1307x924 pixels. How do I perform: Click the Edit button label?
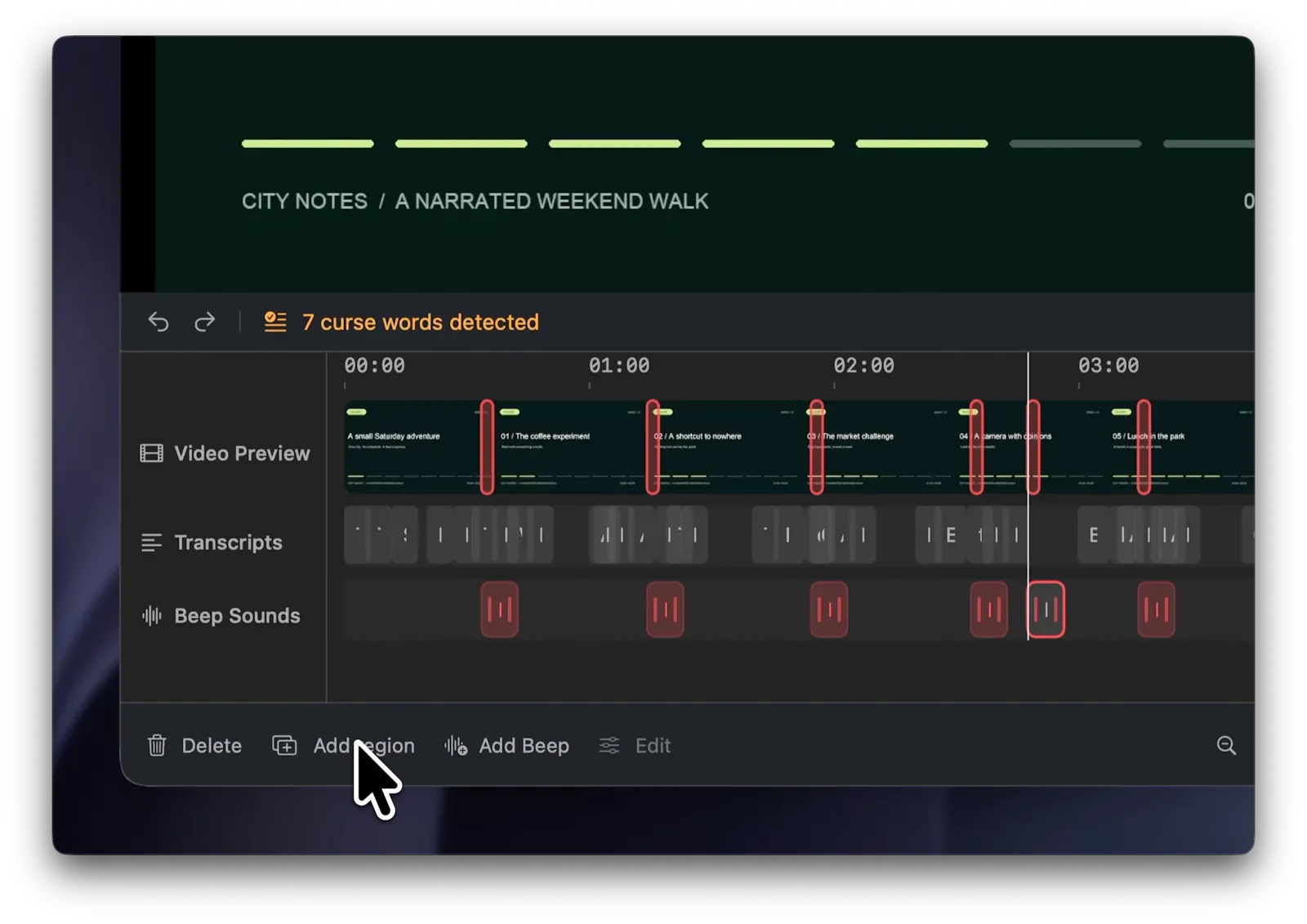coord(653,746)
